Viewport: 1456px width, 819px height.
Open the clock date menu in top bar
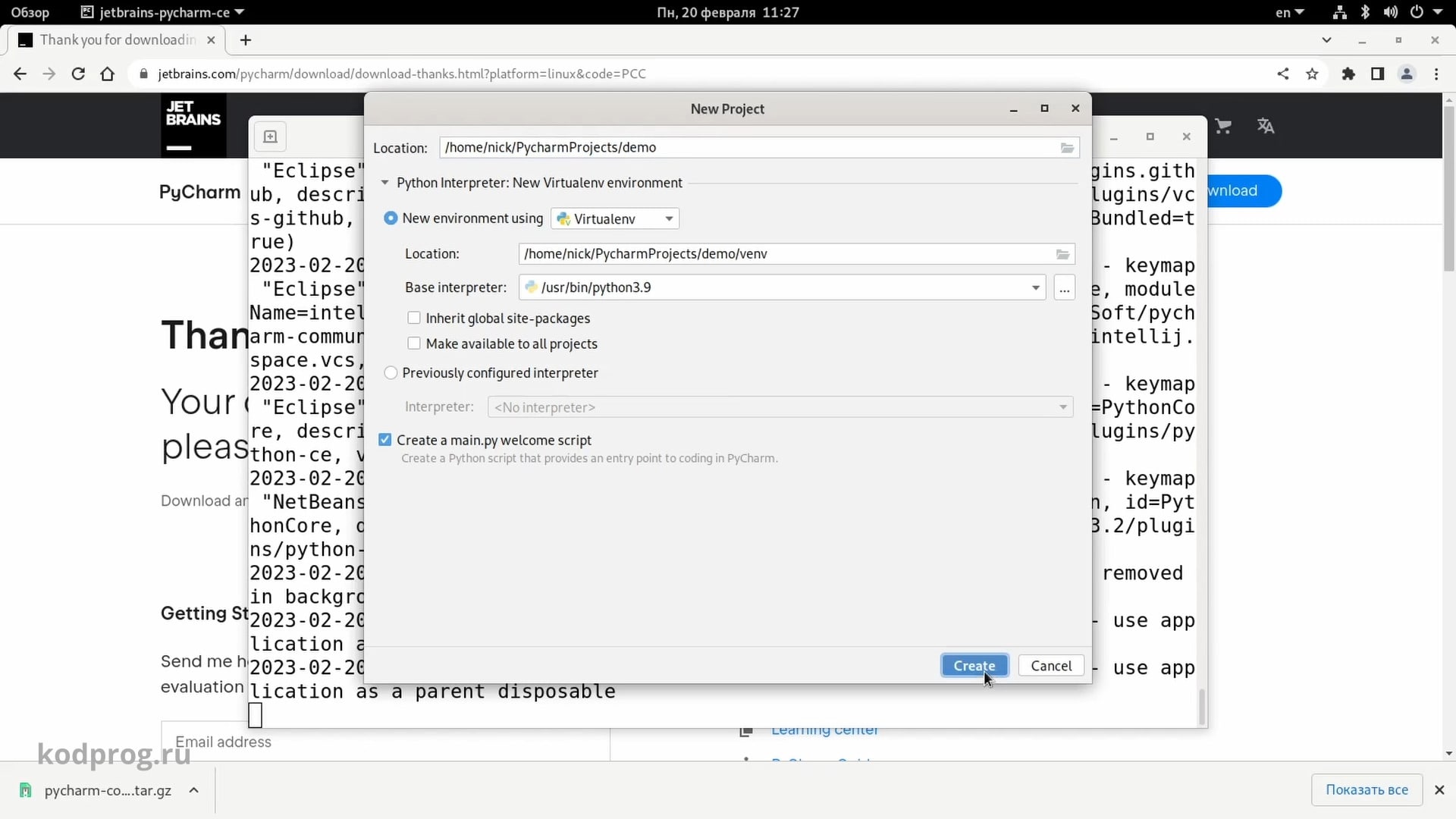(x=728, y=12)
